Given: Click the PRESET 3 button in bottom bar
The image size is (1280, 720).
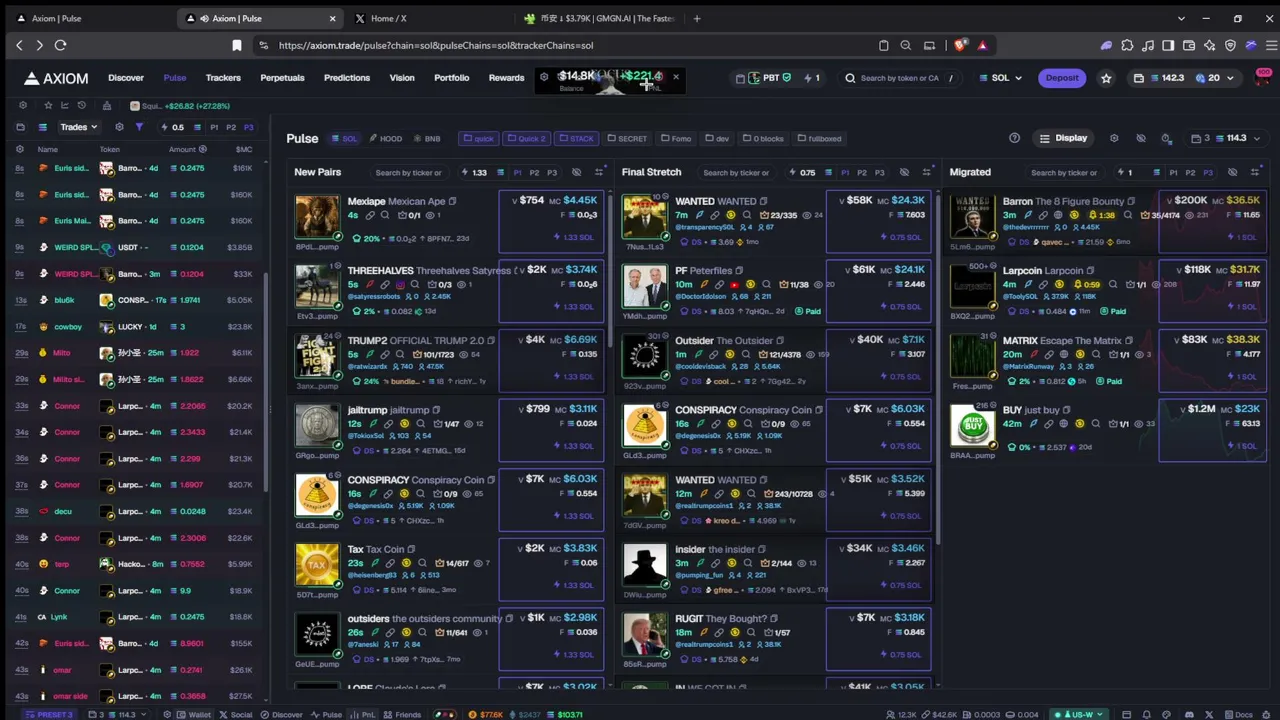Looking at the screenshot, I should point(49,714).
